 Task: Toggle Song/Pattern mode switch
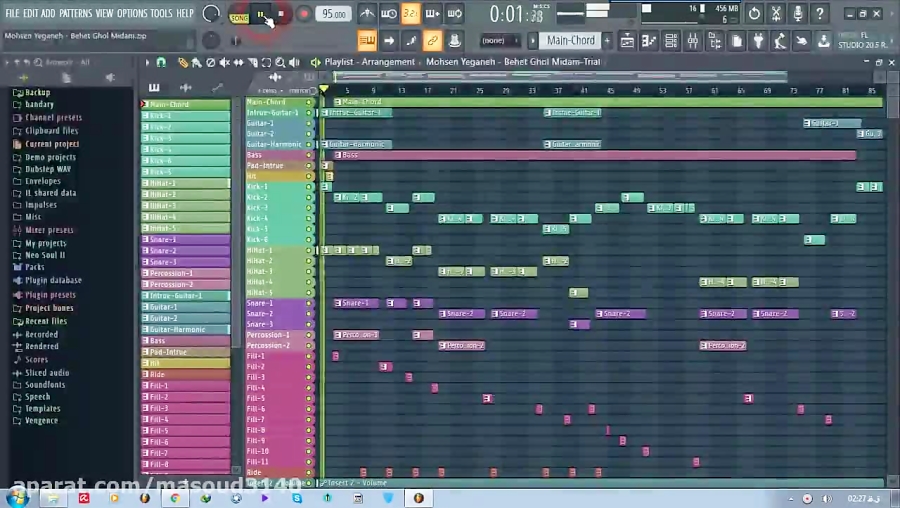239,15
